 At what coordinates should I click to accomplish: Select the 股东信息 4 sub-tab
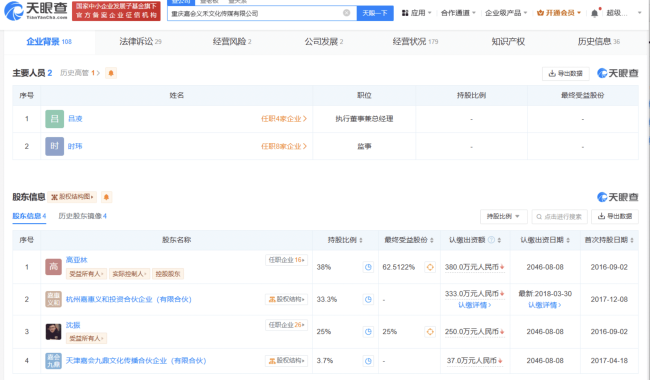pos(29,216)
